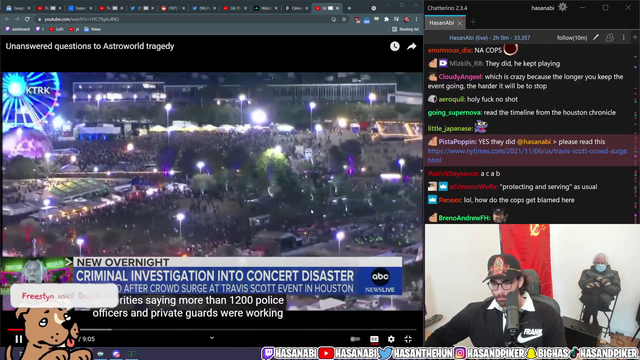640x360 pixels.
Task: Open the Chrome extensions puzzle icon
Action: tap(386, 19)
